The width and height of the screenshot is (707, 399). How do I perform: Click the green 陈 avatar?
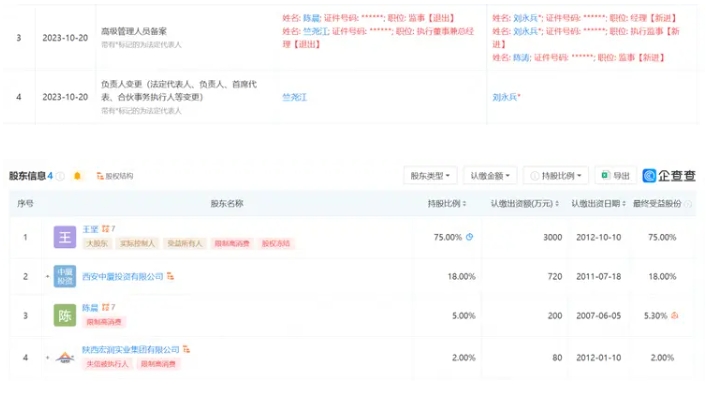coord(64,315)
